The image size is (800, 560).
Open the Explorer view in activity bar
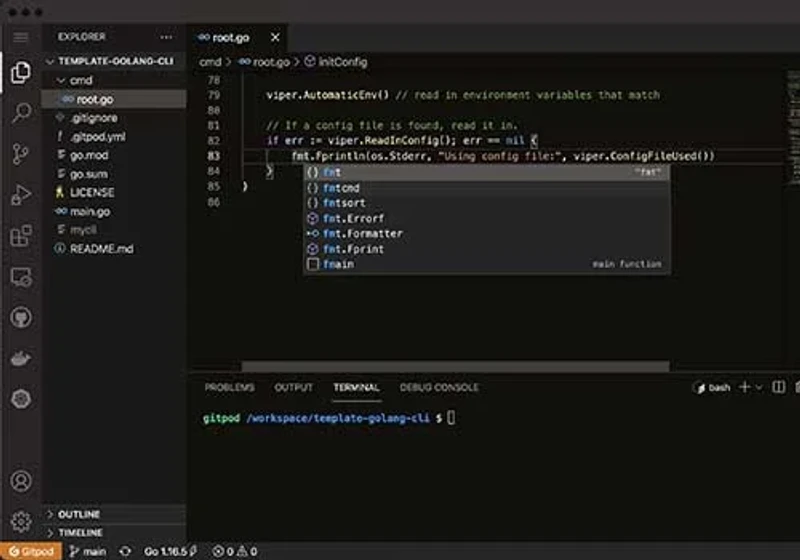pos(21,72)
